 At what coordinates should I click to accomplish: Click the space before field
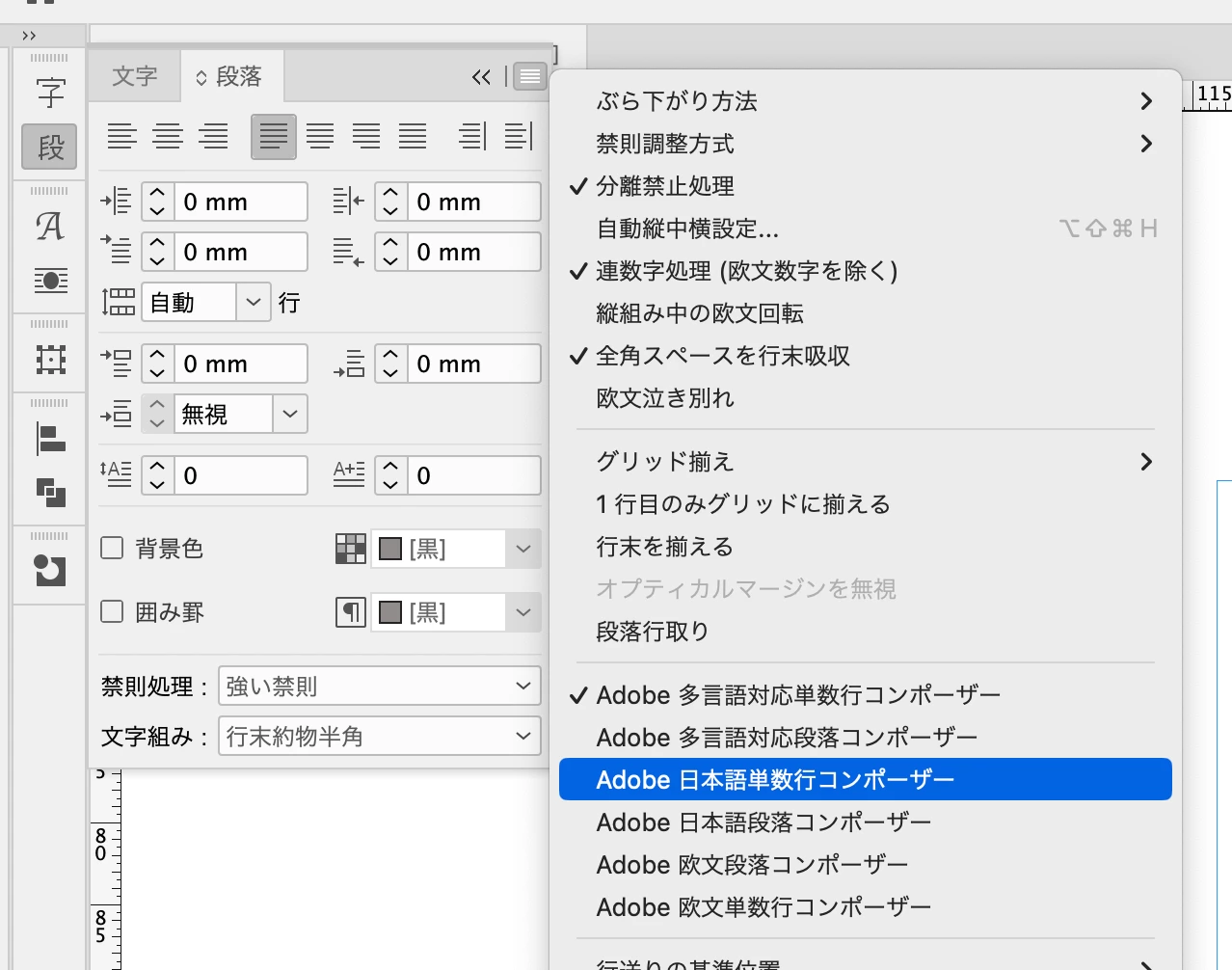[241, 364]
